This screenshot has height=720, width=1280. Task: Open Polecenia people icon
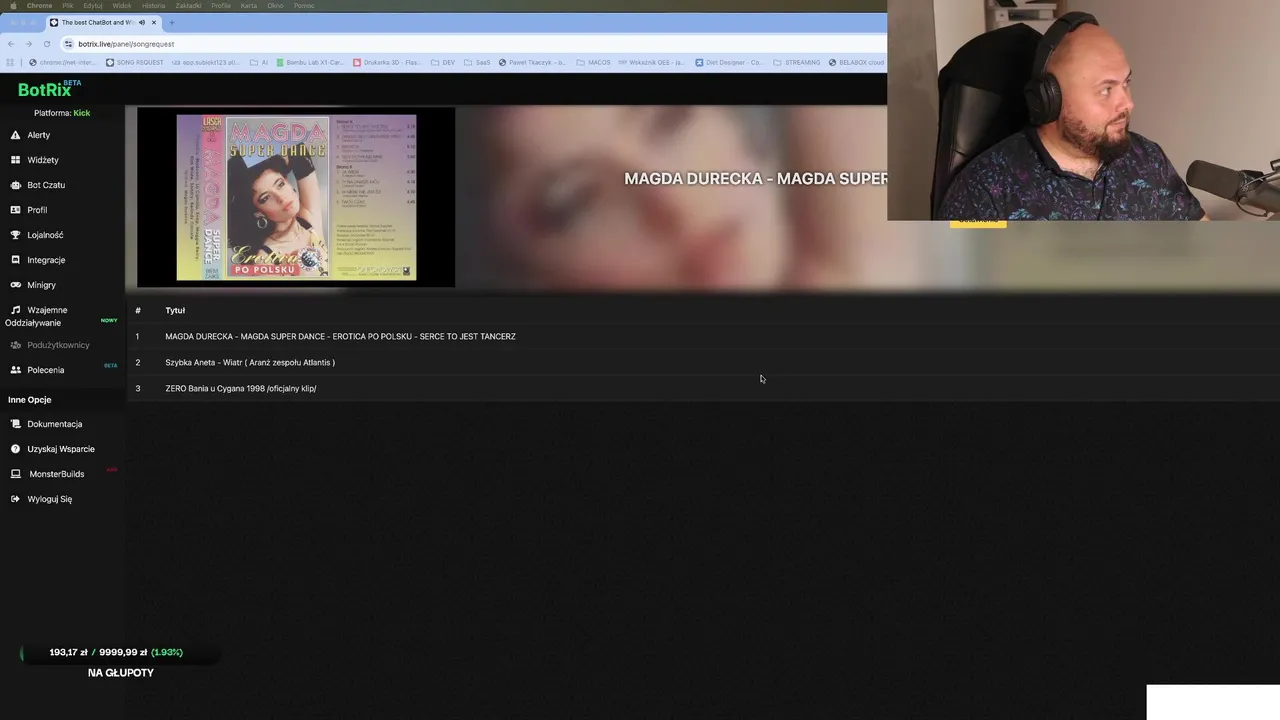click(15, 370)
